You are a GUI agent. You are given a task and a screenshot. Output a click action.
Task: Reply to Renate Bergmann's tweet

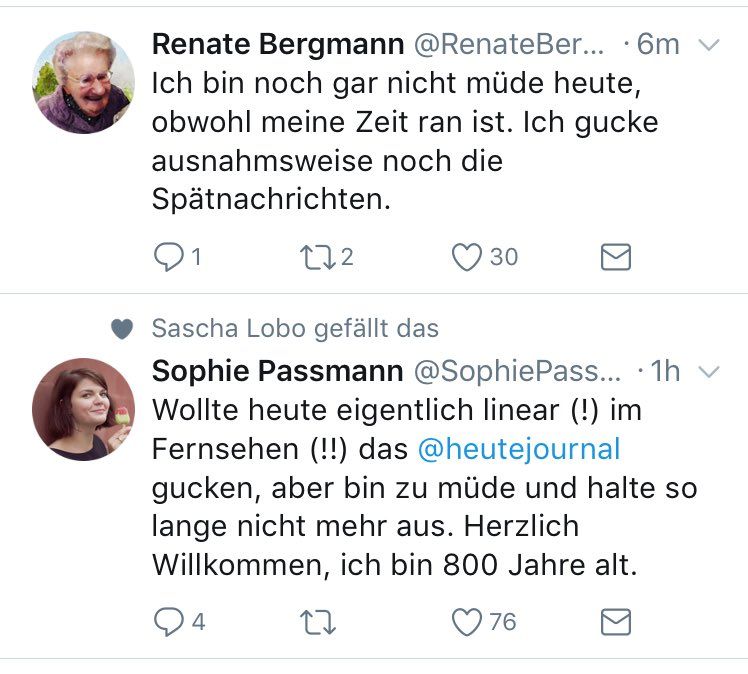(x=166, y=257)
